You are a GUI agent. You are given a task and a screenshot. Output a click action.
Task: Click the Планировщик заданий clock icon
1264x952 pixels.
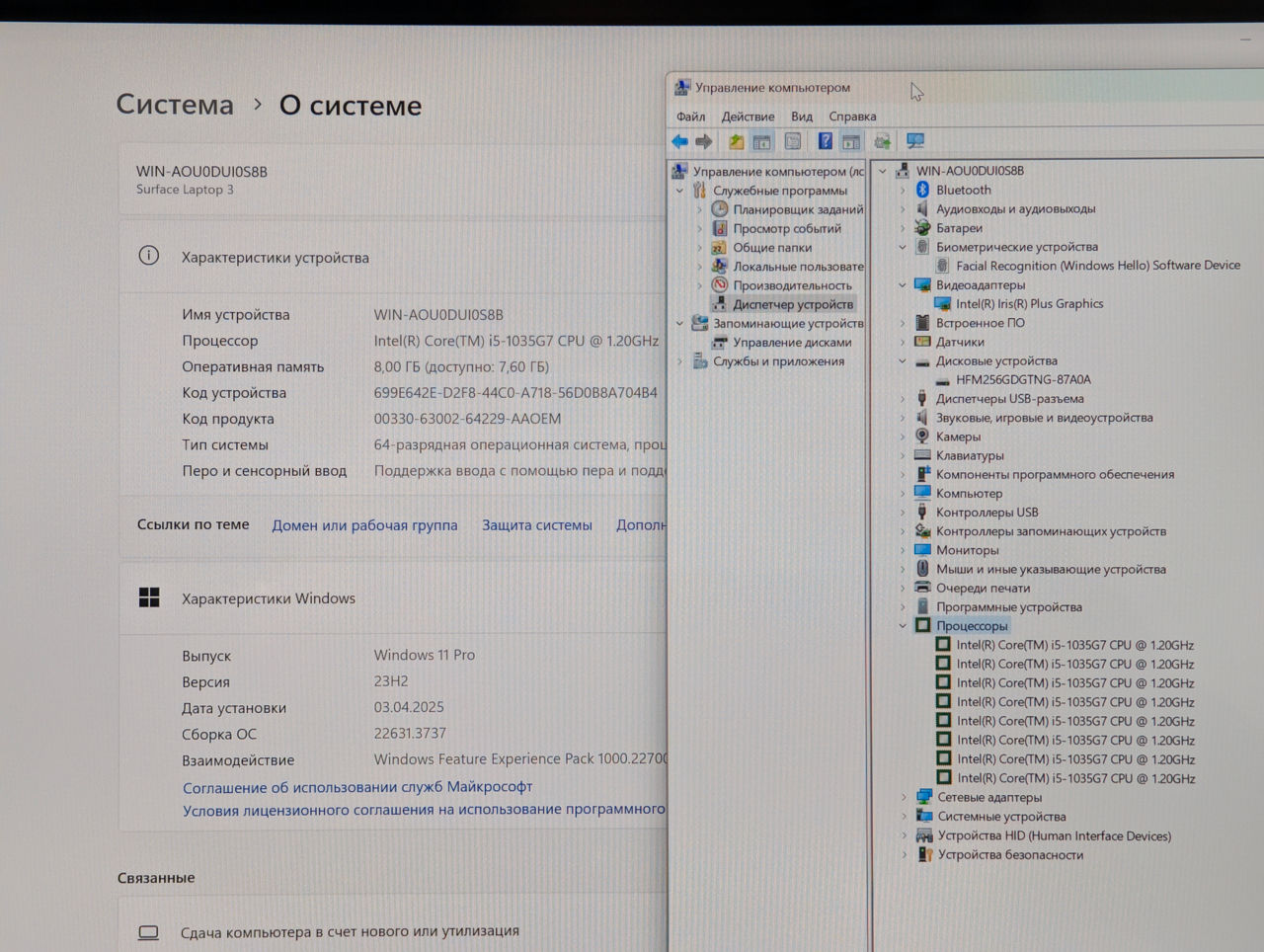[x=720, y=209]
